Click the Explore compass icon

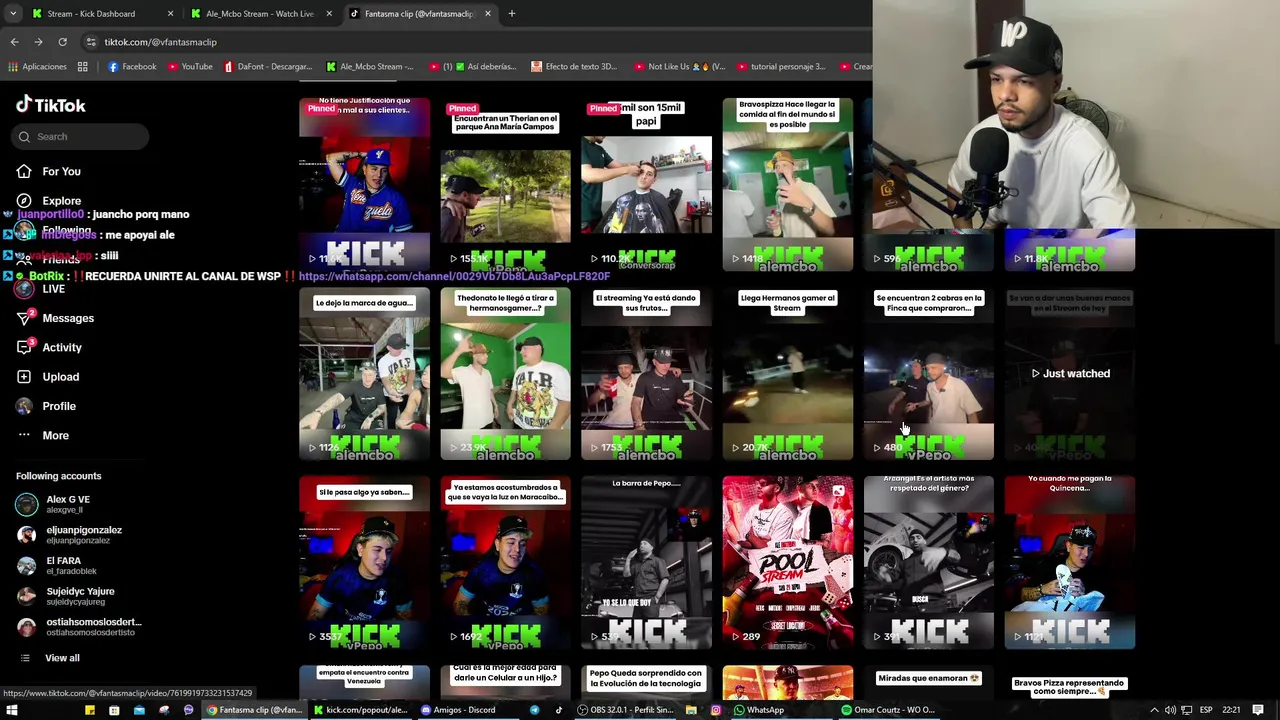[x=24, y=201]
